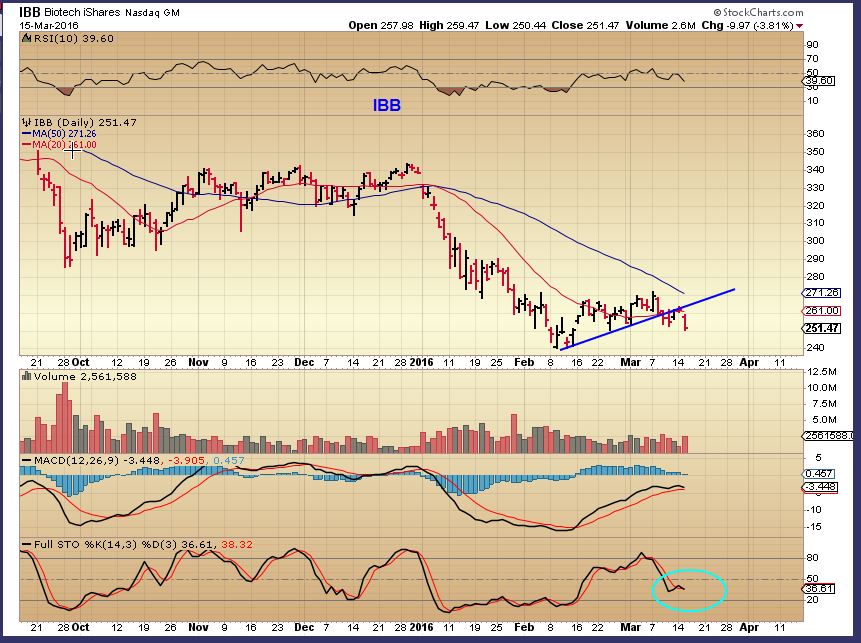This screenshot has height=643, width=861.
Task: Click the 'Chg -9.97 (-3.81%)' value
Action: coord(747,25)
